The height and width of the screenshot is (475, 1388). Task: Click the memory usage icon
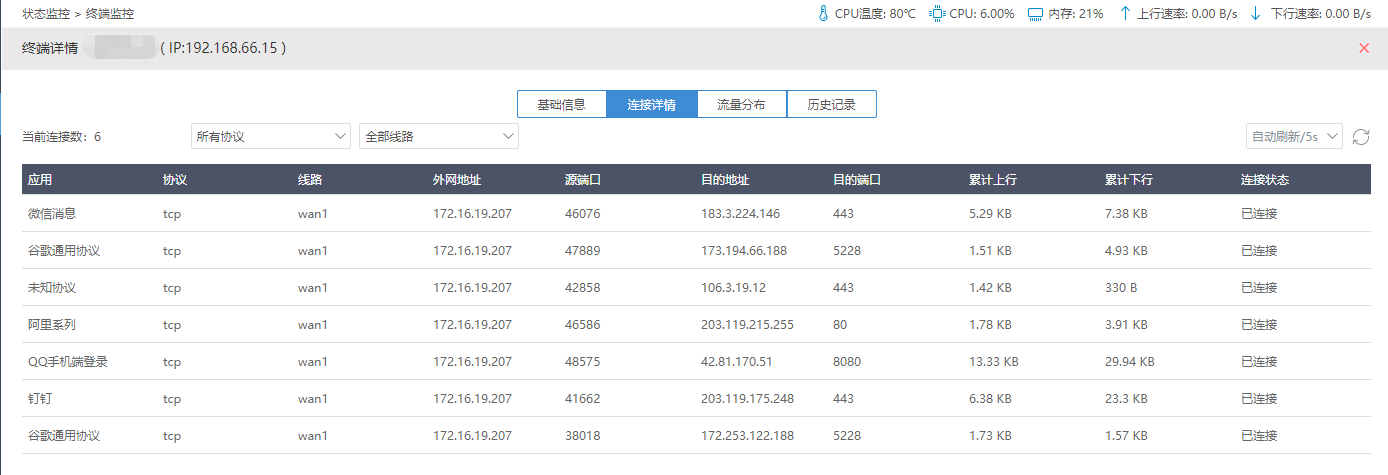[1035, 14]
